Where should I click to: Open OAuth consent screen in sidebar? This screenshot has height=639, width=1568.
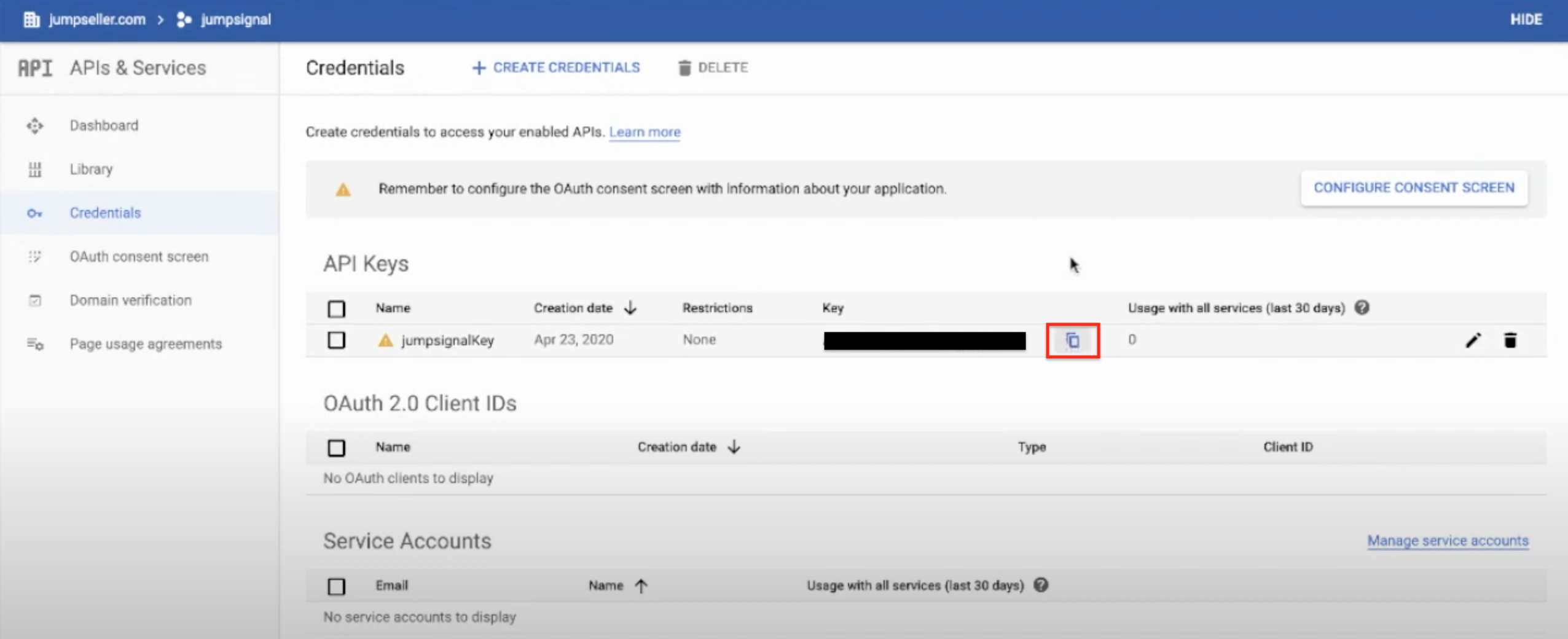(x=139, y=256)
